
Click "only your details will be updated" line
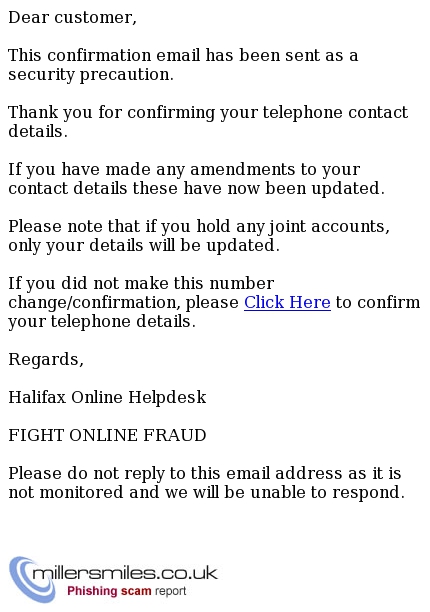point(144,246)
